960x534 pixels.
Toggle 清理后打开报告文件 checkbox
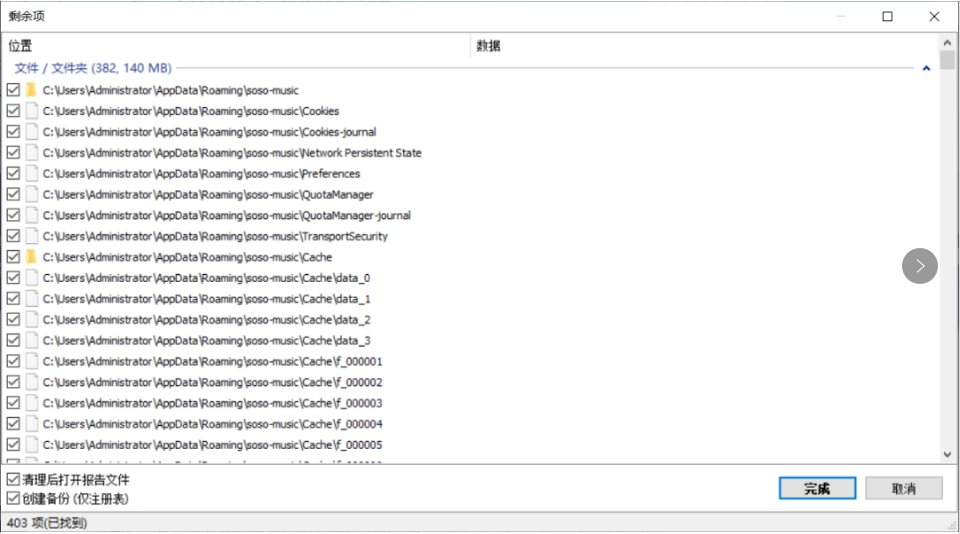coord(13,479)
